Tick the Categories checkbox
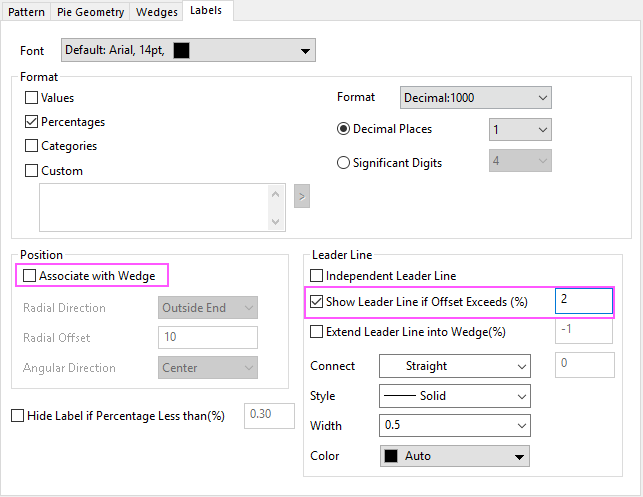Screen dimensions: 643x497 [x=32, y=146]
